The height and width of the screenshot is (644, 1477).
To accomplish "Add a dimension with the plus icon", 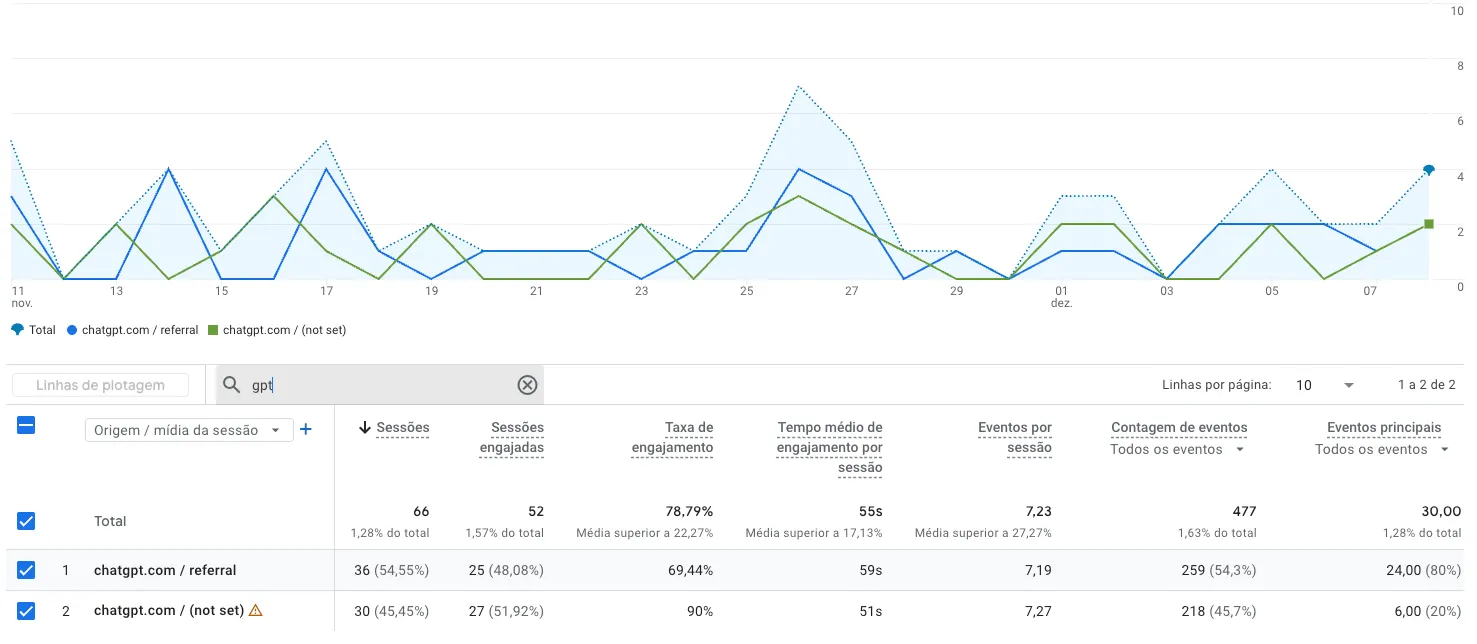I will 306,429.
